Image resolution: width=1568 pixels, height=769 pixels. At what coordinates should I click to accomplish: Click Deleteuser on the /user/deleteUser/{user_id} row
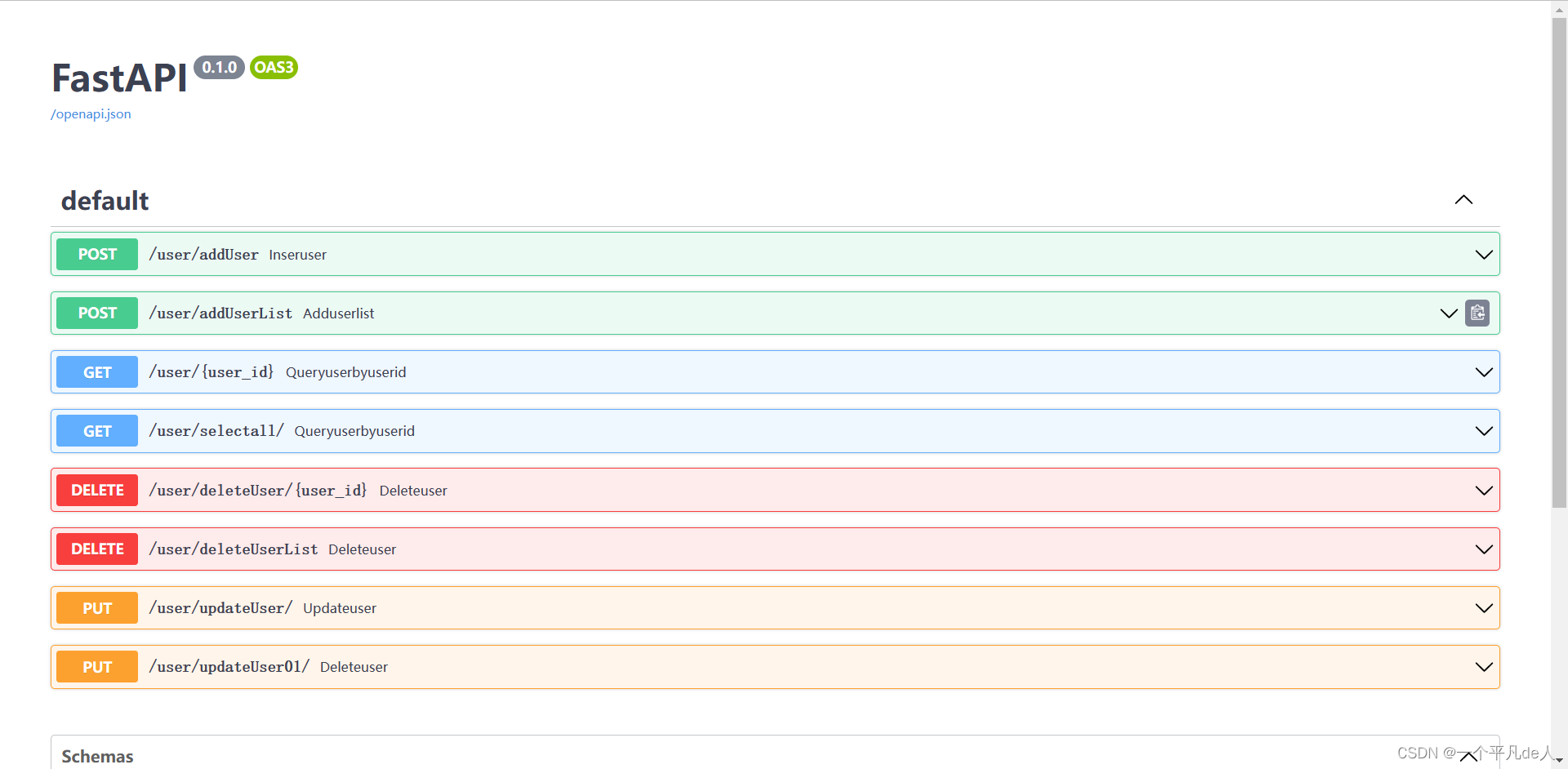(413, 491)
